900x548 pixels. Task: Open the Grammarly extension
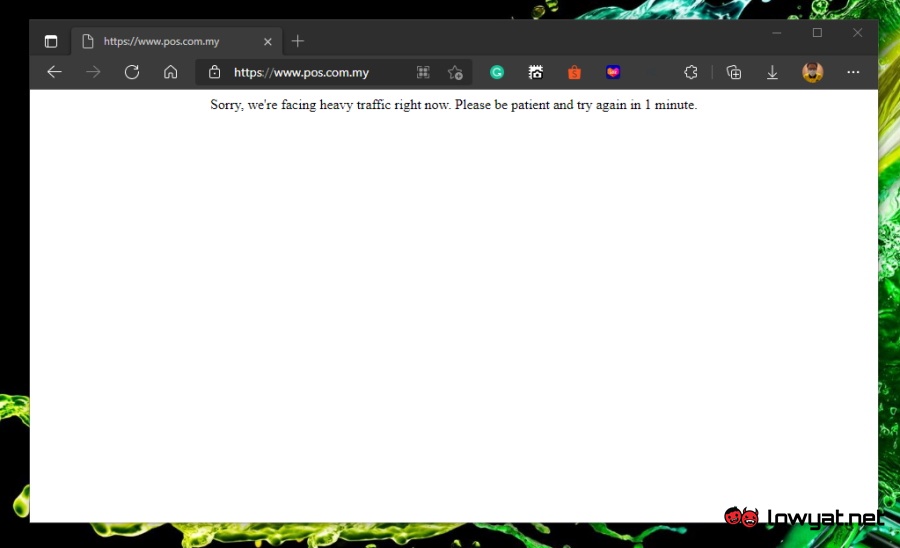pos(497,72)
